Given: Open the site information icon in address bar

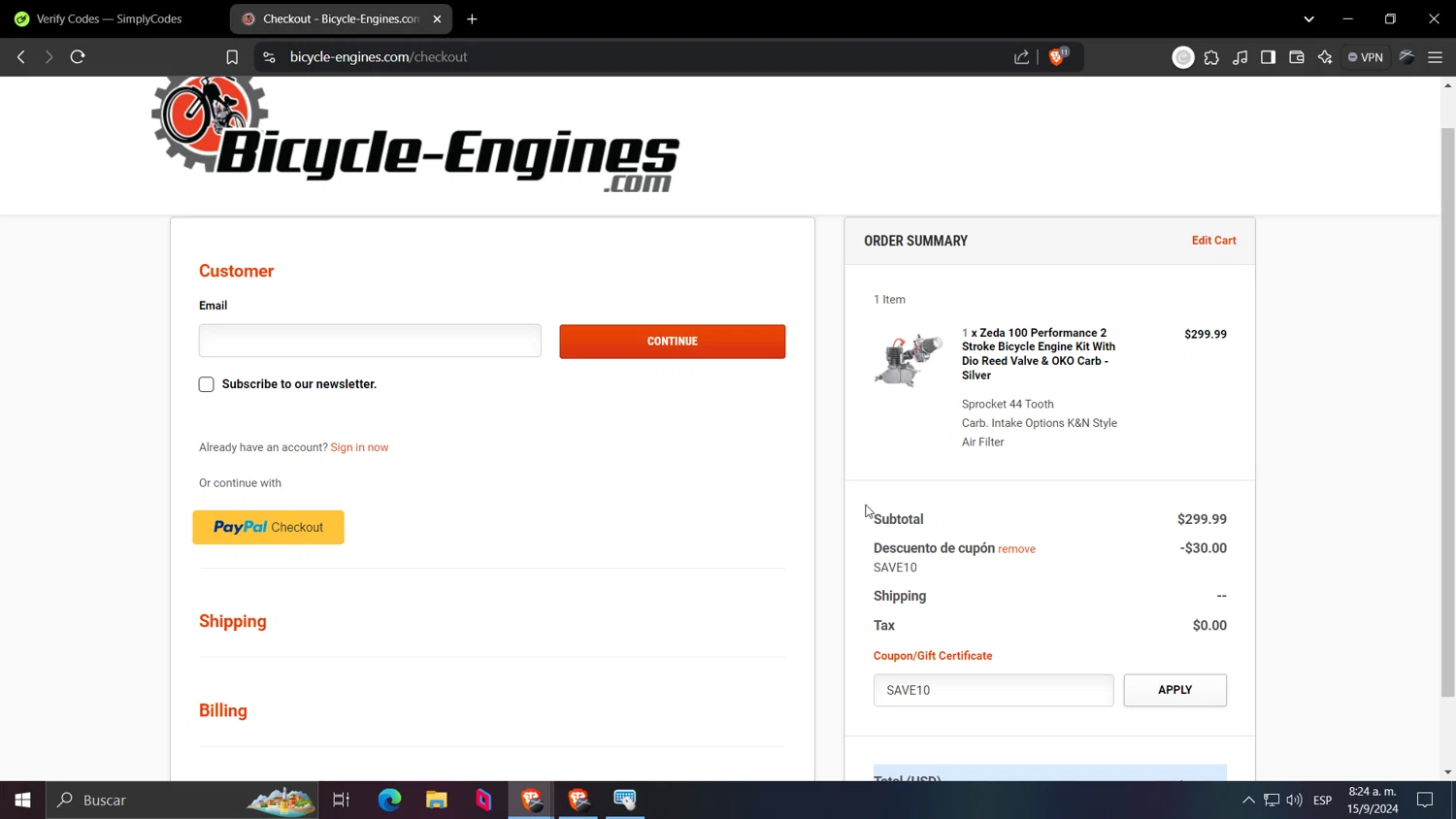Looking at the screenshot, I should [x=269, y=57].
